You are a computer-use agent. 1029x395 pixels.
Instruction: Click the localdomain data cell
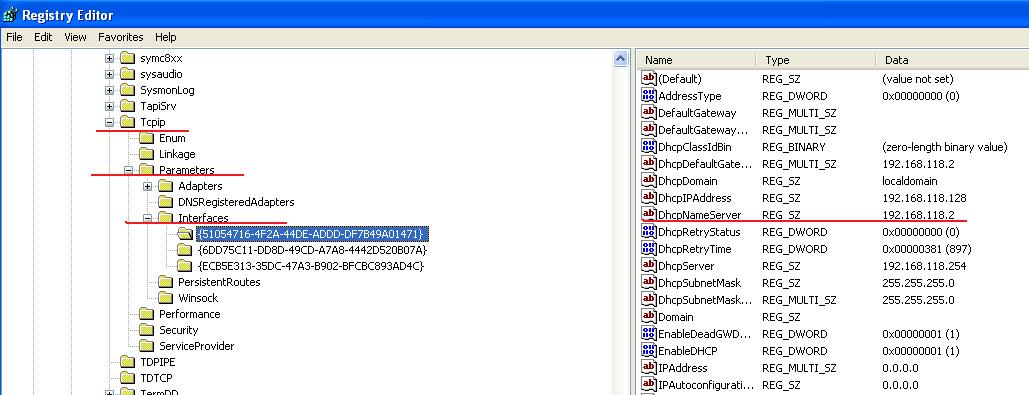[910, 180]
